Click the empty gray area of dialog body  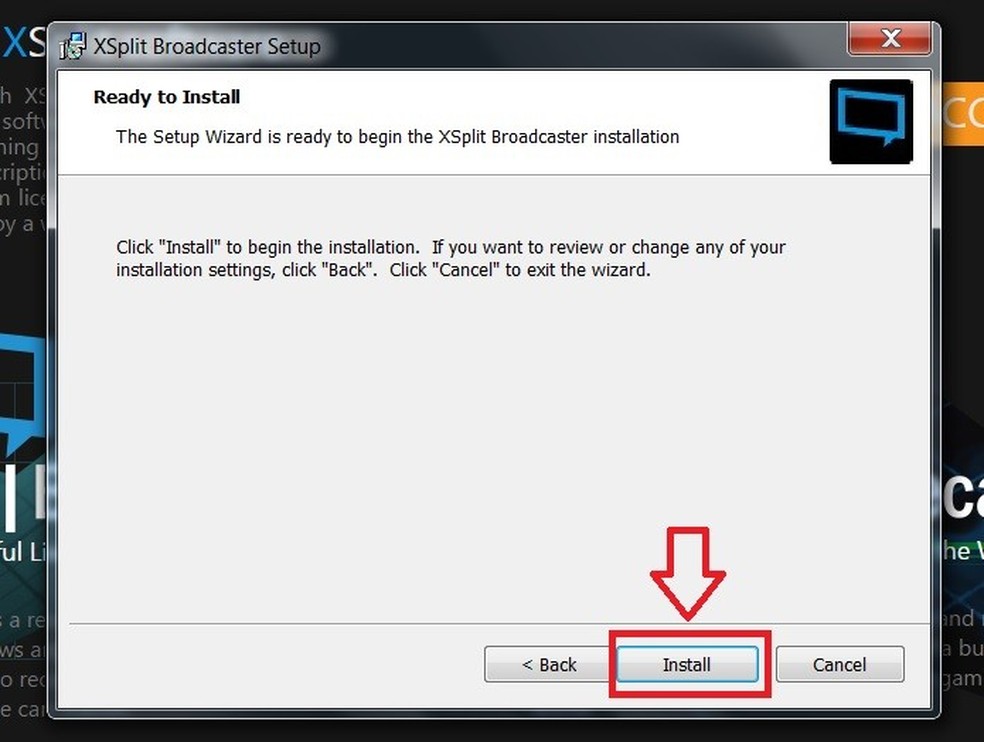(x=493, y=439)
